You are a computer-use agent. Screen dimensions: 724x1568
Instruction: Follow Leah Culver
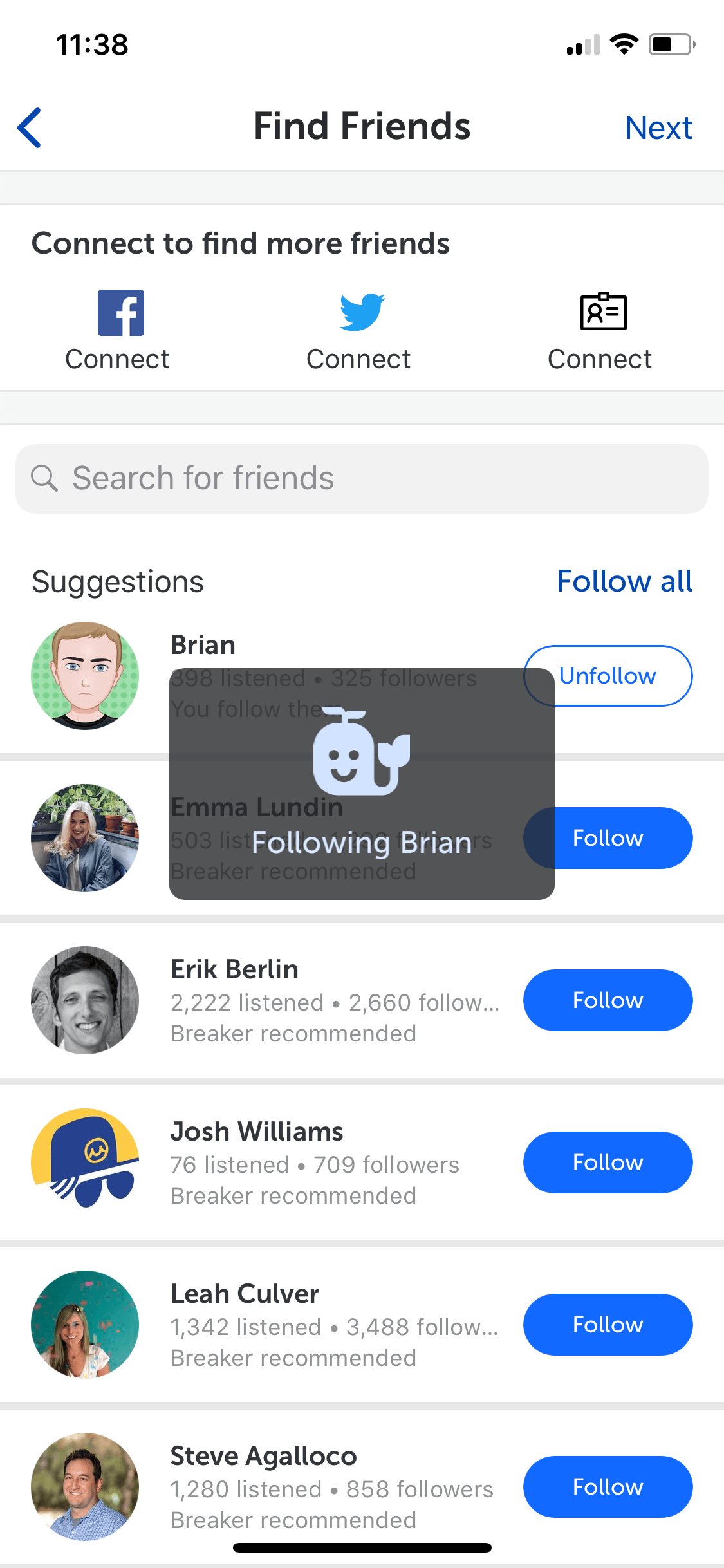pos(608,1325)
